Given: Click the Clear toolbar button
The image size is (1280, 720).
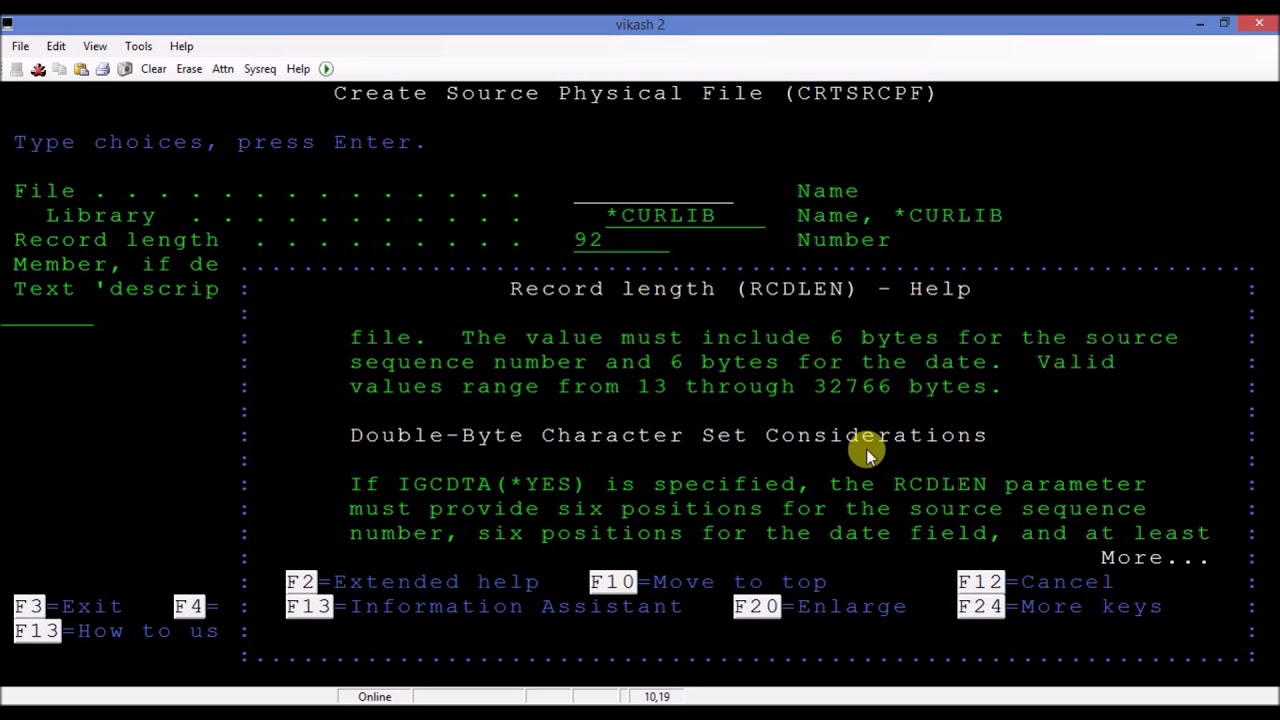Looking at the screenshot, I should [x=154, y=69].
